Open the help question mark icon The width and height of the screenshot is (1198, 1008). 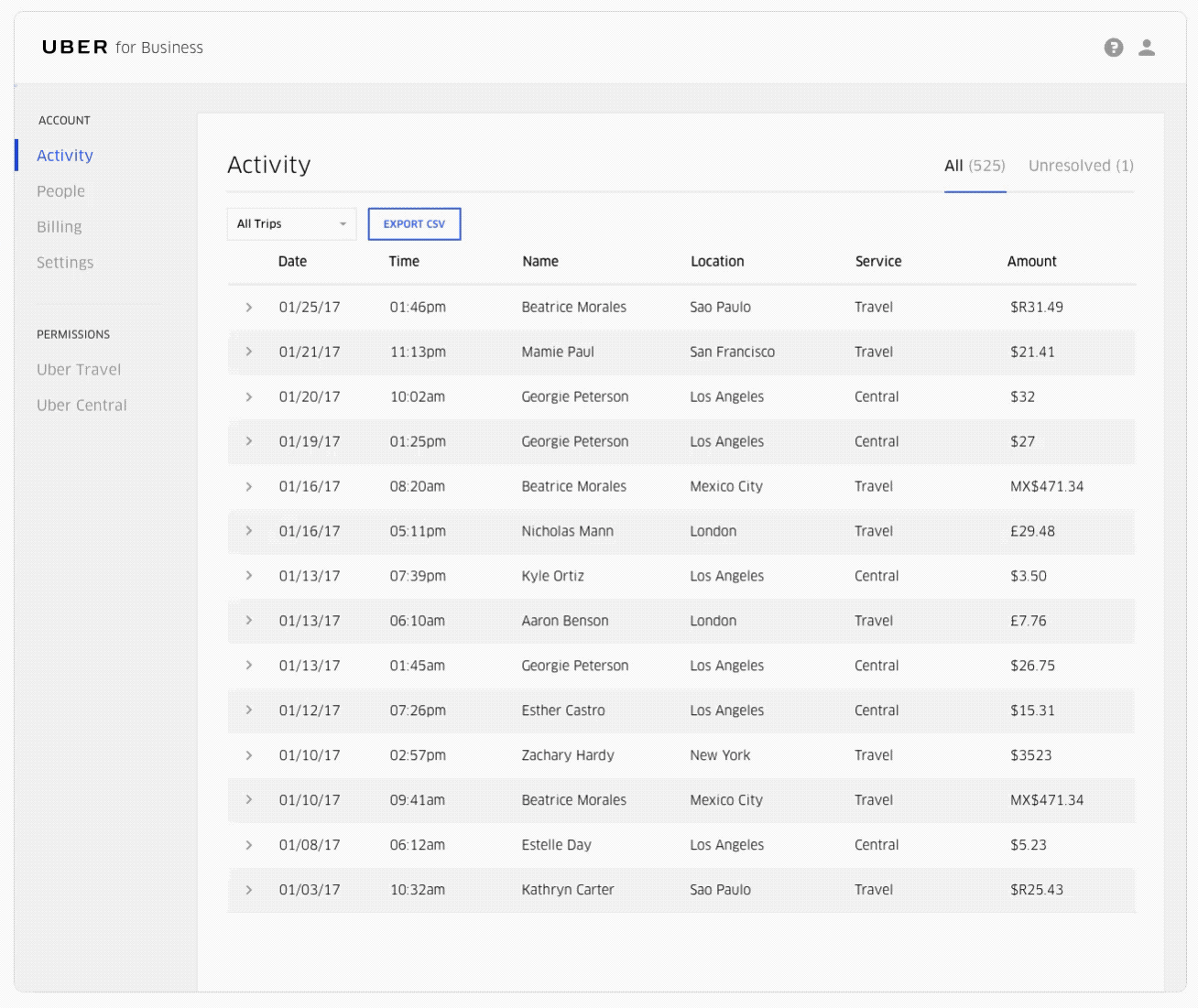1114,48
